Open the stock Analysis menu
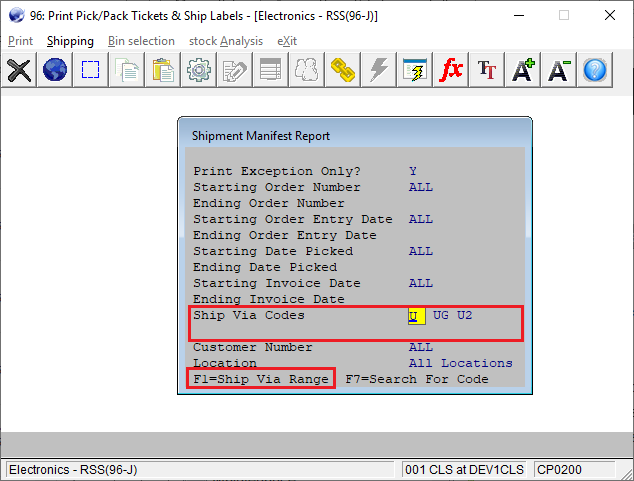Screen dimensions: 634x481 tap(226, 41)
